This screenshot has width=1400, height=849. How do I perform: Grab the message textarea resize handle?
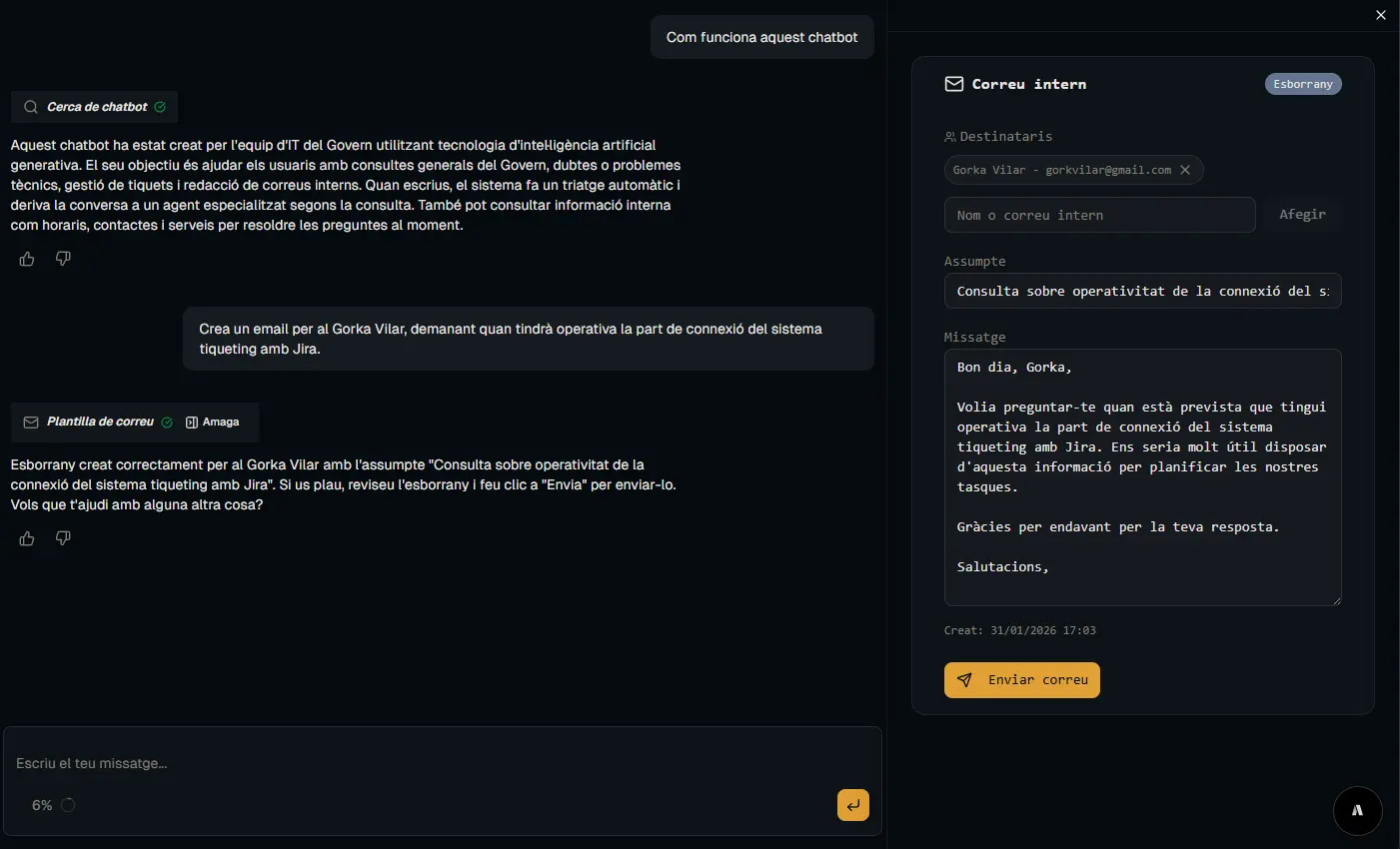pos(1336,600)
